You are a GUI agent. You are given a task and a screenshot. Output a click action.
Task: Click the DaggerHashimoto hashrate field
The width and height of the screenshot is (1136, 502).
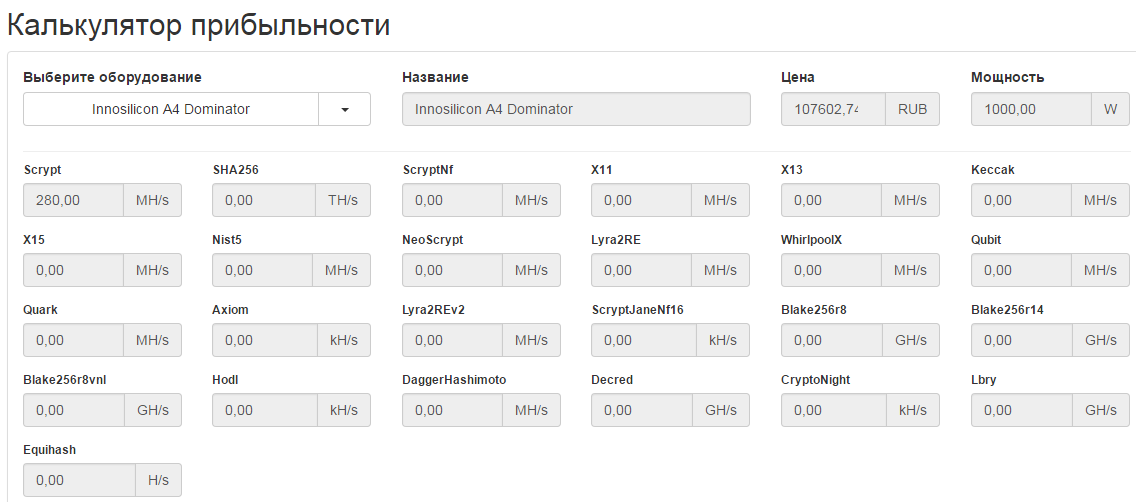coord(452,410)
